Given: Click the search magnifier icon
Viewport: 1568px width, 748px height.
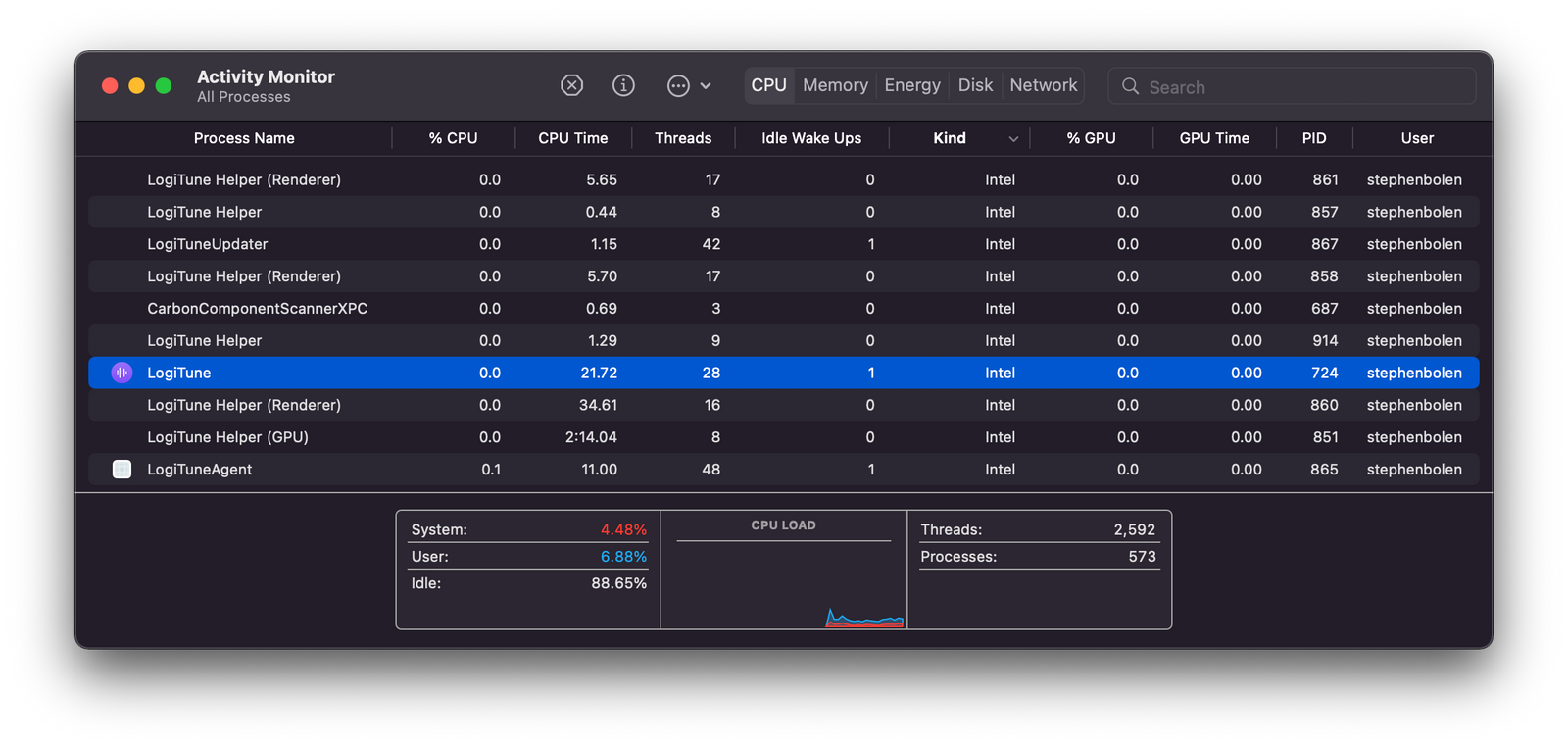Looking at the screenshot, I should coord(1130,86).
